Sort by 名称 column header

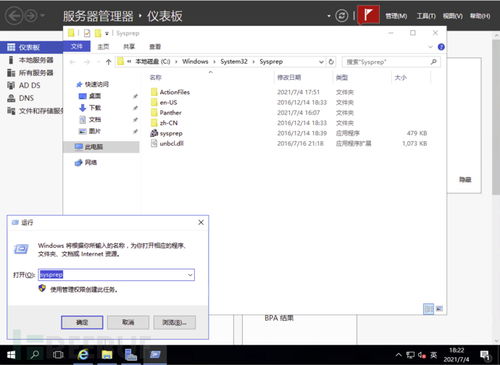(x=155, y=77)
